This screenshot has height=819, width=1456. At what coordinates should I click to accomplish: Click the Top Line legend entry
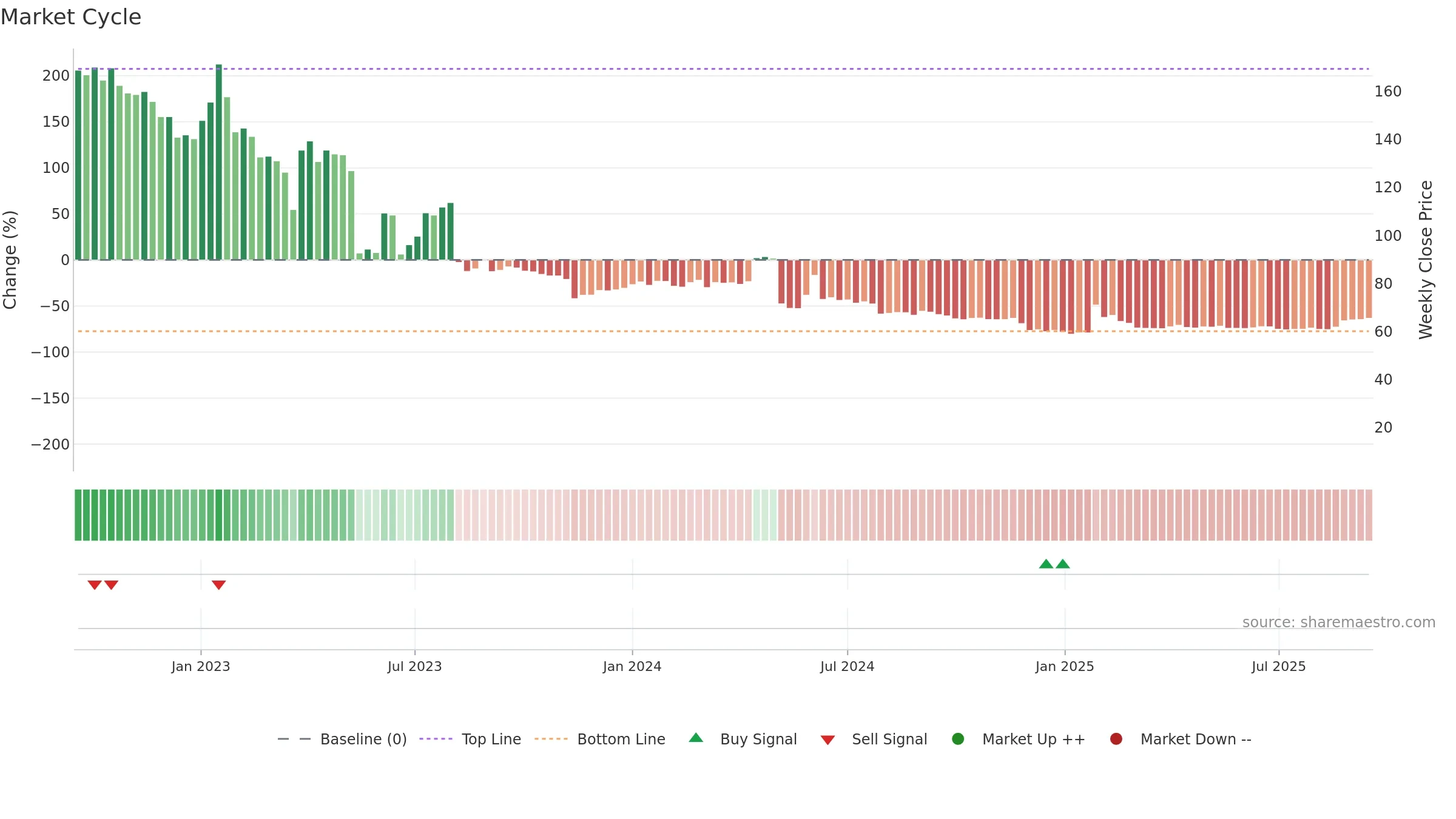(470, 739)
